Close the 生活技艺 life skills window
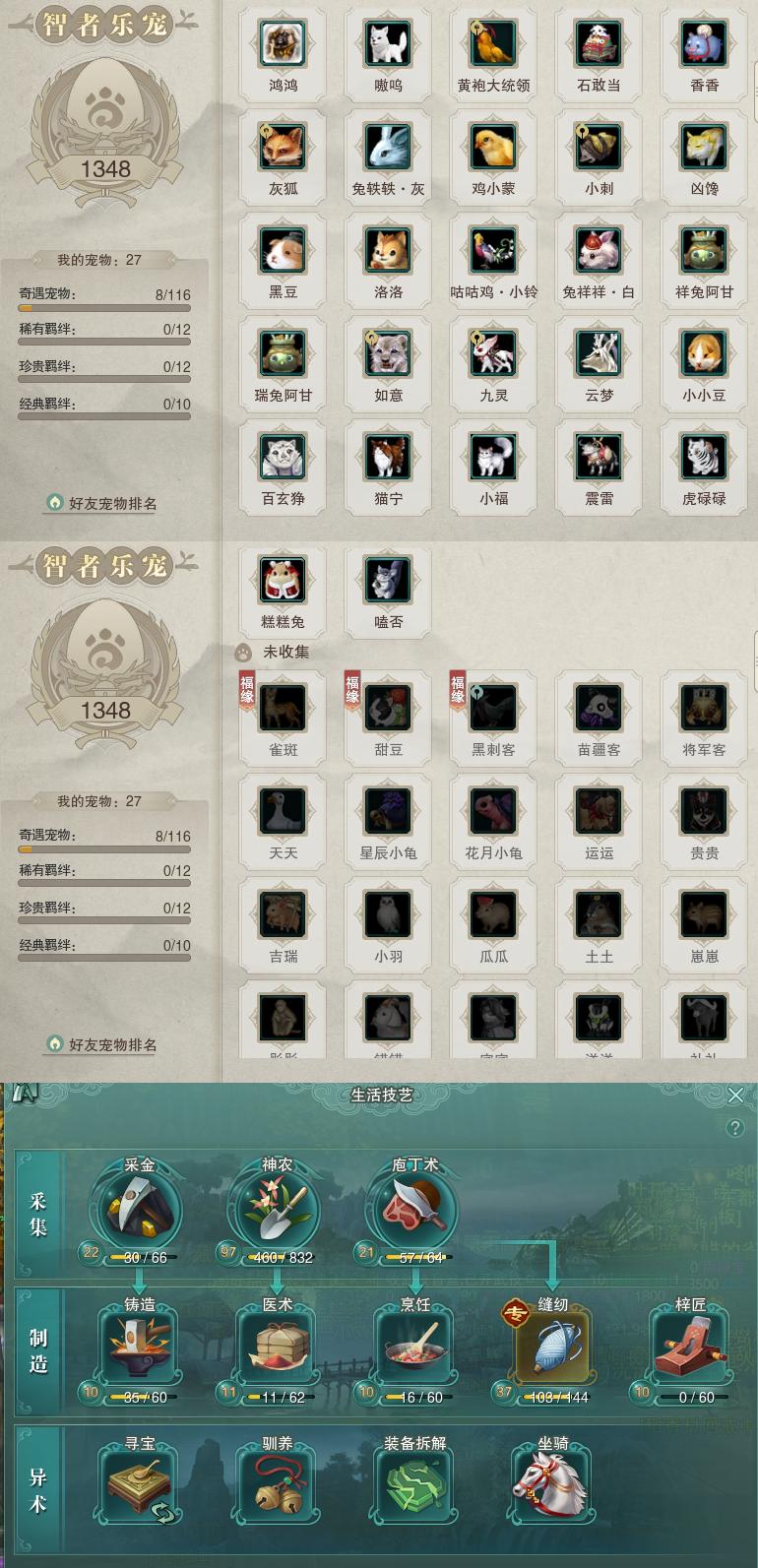758x1568 pixels. [x=735, y=1095]
